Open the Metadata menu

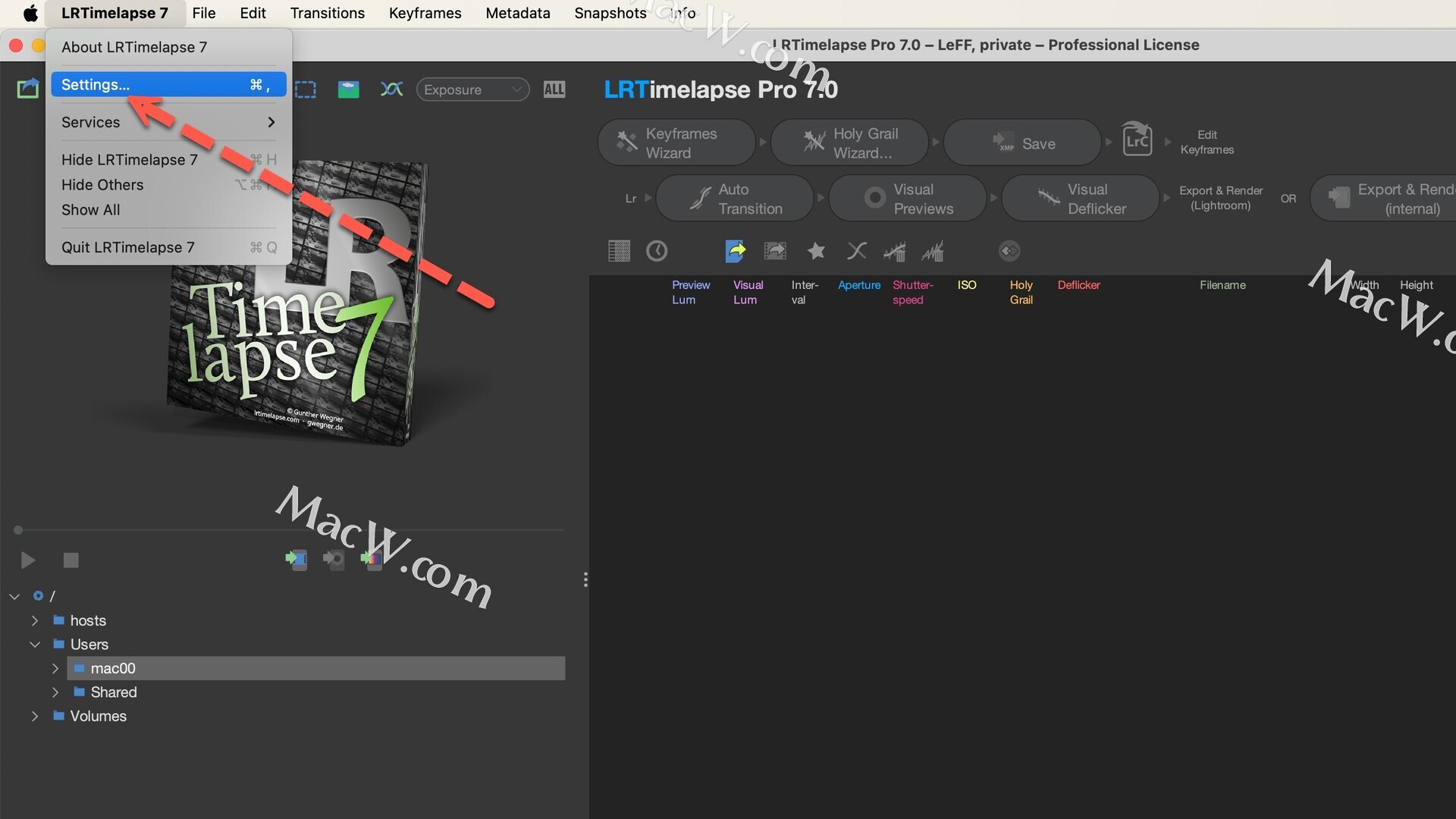(x=518, y=13)
